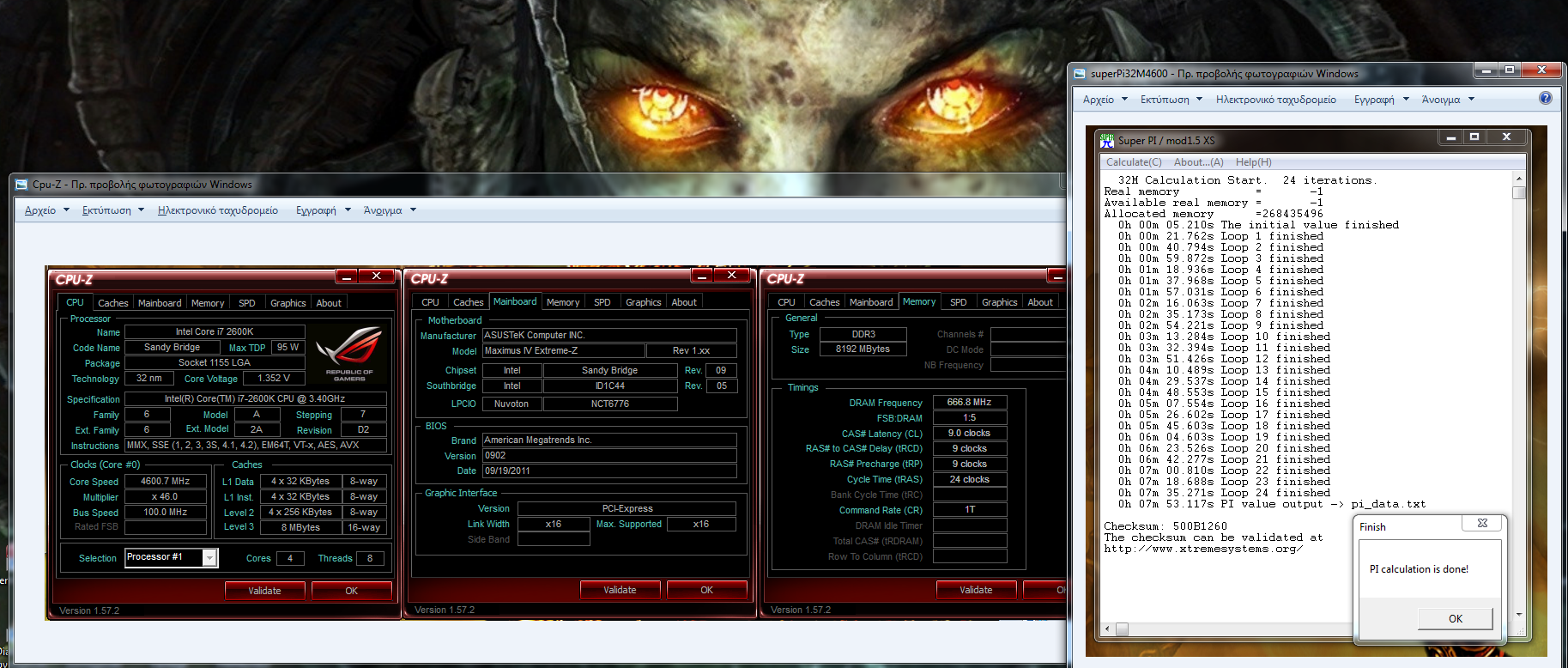This screenshot has height=668, width=1568.
Task: Select the Memory tab in CPU-Z Mainboard window
Action: 563,302
